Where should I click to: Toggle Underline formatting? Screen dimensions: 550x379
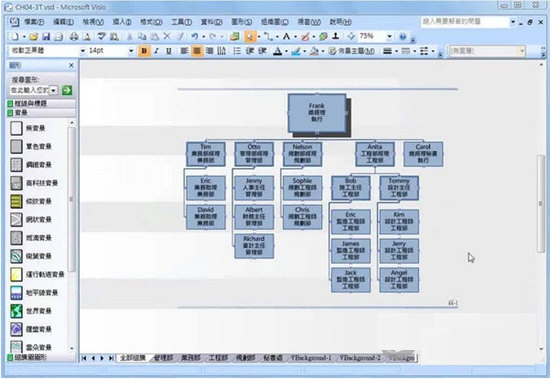169,51
